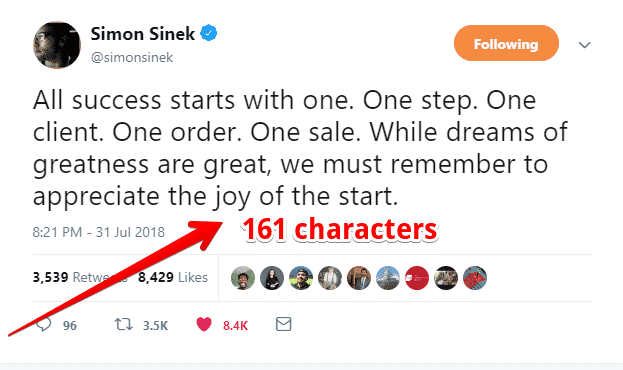This screenshot has width=623, height=370.
Task: Click the mountain photo liker avatar
Action: (x=388, y=278)
